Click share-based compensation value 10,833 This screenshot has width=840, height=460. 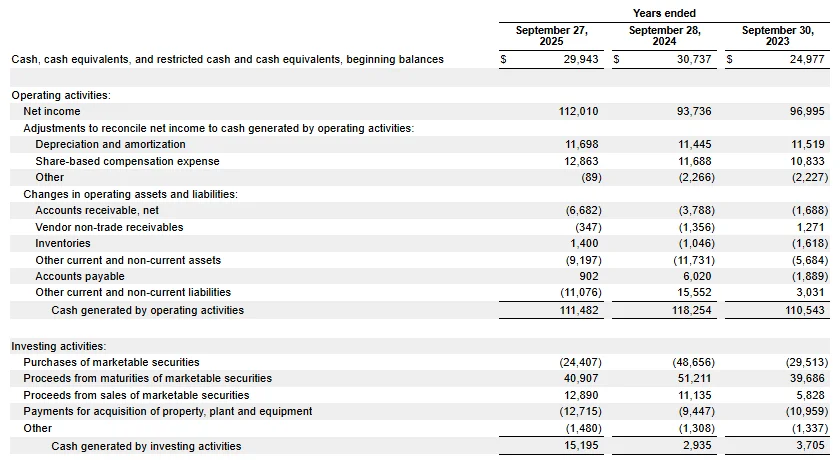coord(807,161)
